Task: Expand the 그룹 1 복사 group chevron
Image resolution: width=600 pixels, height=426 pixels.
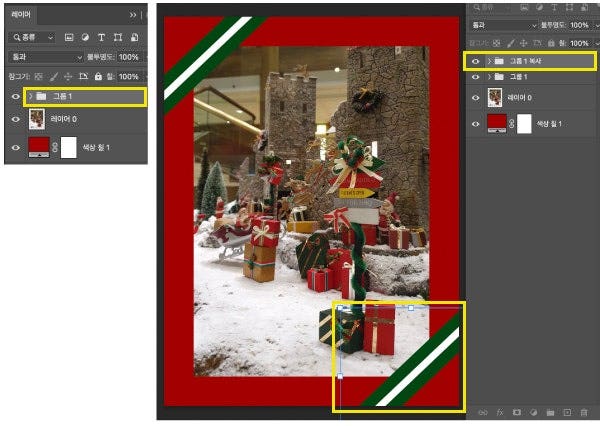Action: pos(489,61)
